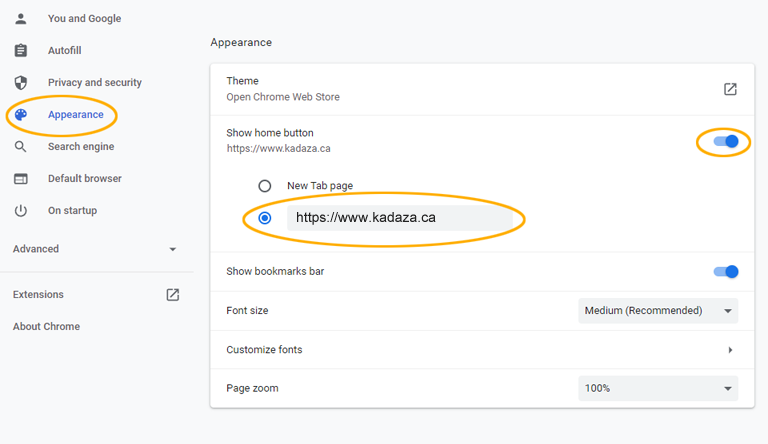Screen dimensions: 768x444
Task: Disable the Show bookmarks bar toggle
Action: click(726, 271)
